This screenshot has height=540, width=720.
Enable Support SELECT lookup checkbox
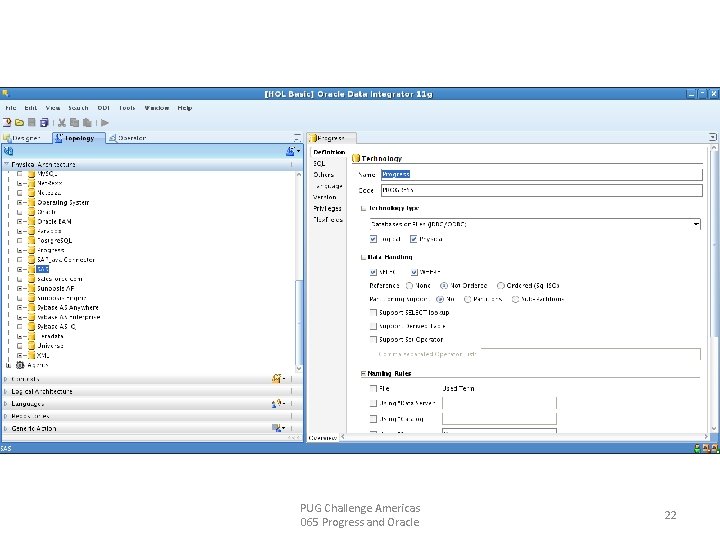(373, 312)
